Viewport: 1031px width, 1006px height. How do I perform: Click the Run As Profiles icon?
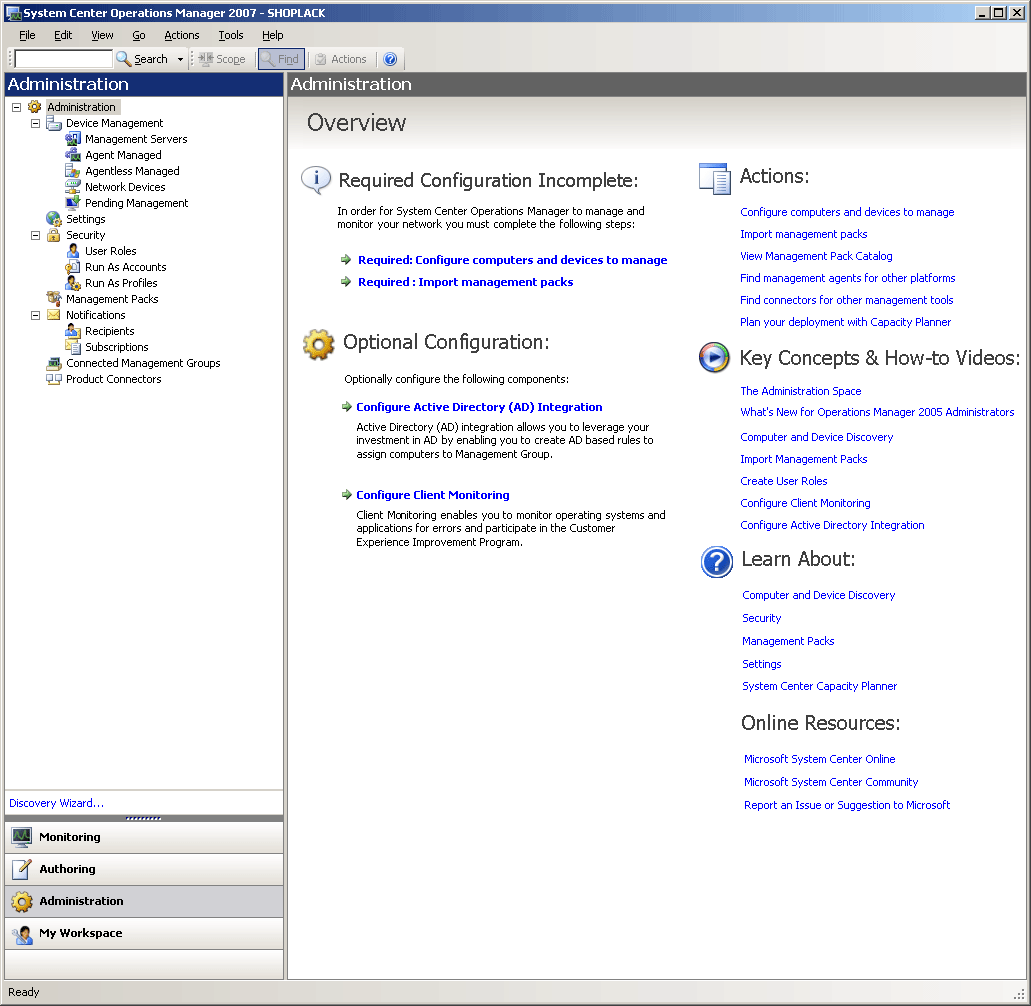pos(72,283)
